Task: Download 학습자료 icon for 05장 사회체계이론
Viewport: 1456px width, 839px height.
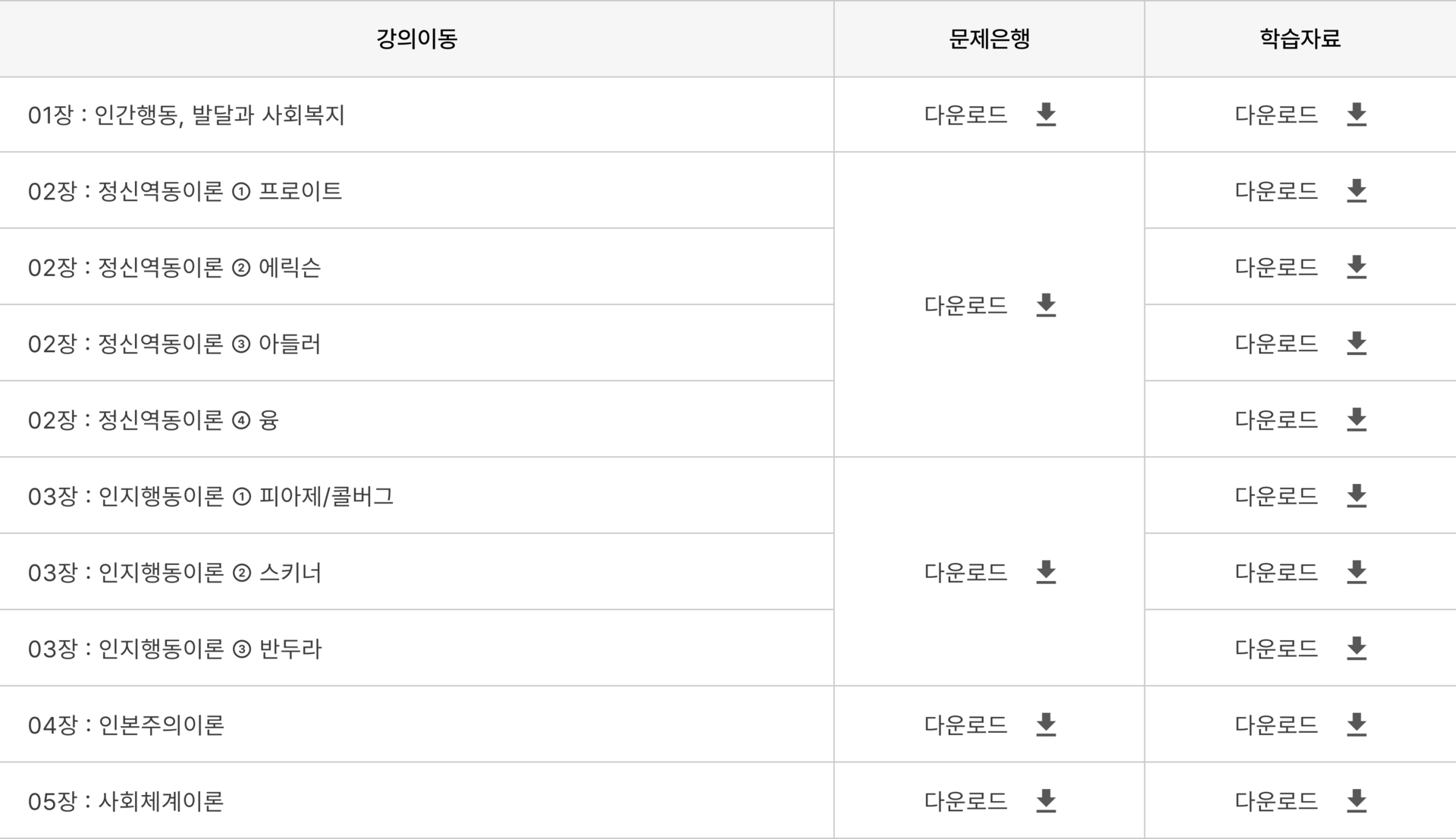Action: [1357, 800]
